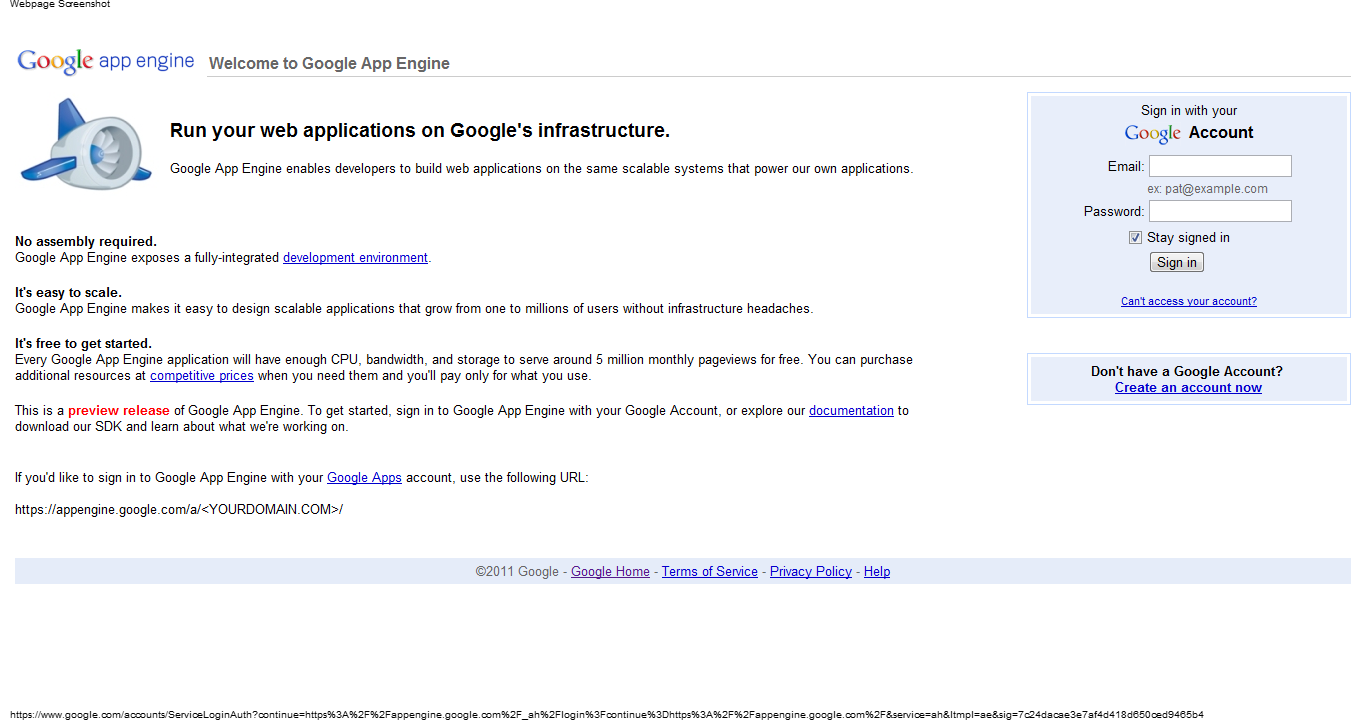Go to Google Home in footer
The height and width of the screenshot is (721, 1366).
610,572
